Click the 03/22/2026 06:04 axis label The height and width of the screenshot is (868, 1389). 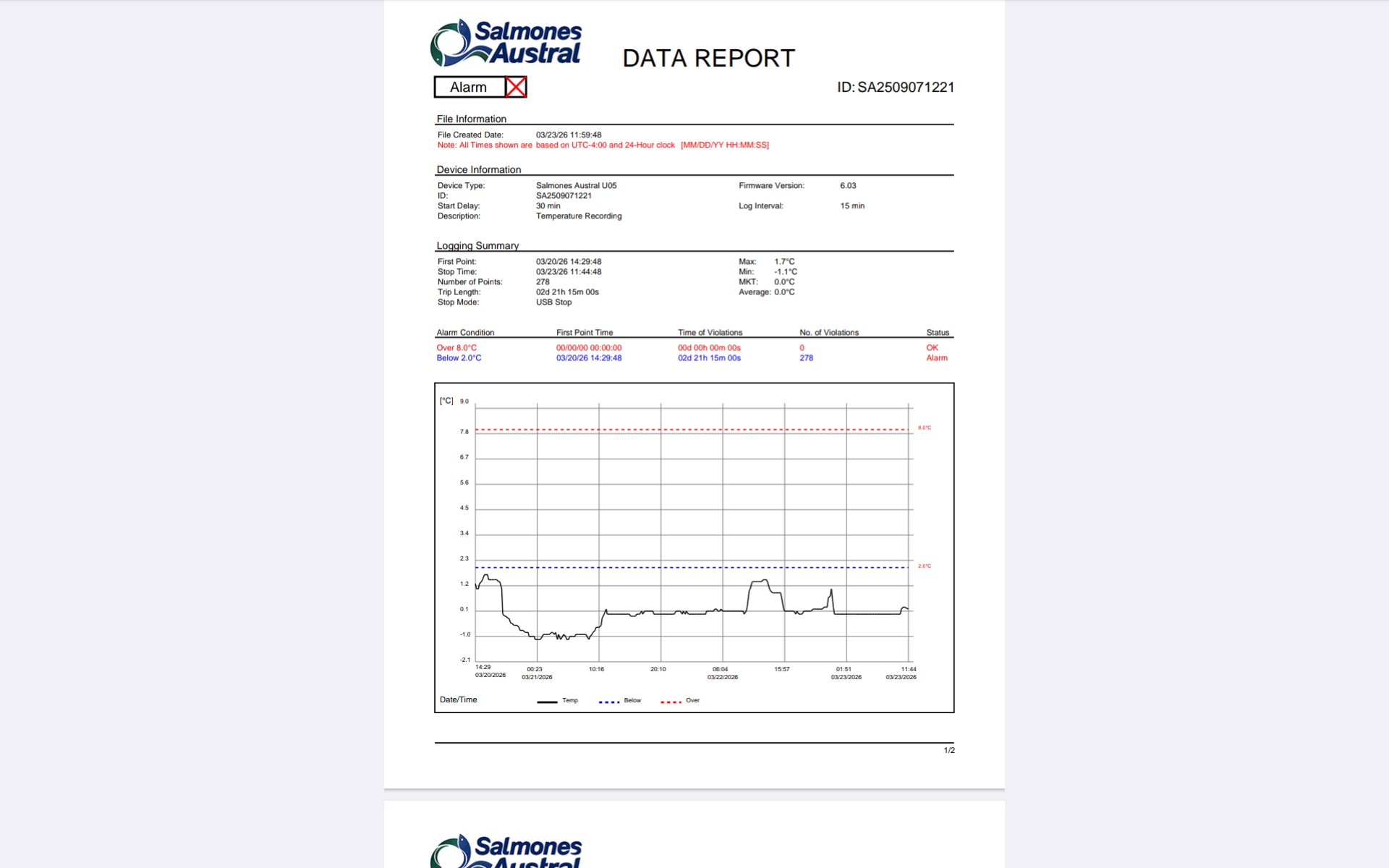[721, 673]
